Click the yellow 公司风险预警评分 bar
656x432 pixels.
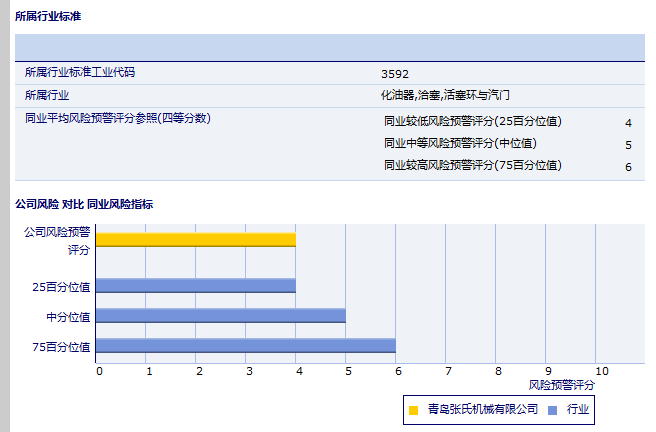(x=196, y=239)
